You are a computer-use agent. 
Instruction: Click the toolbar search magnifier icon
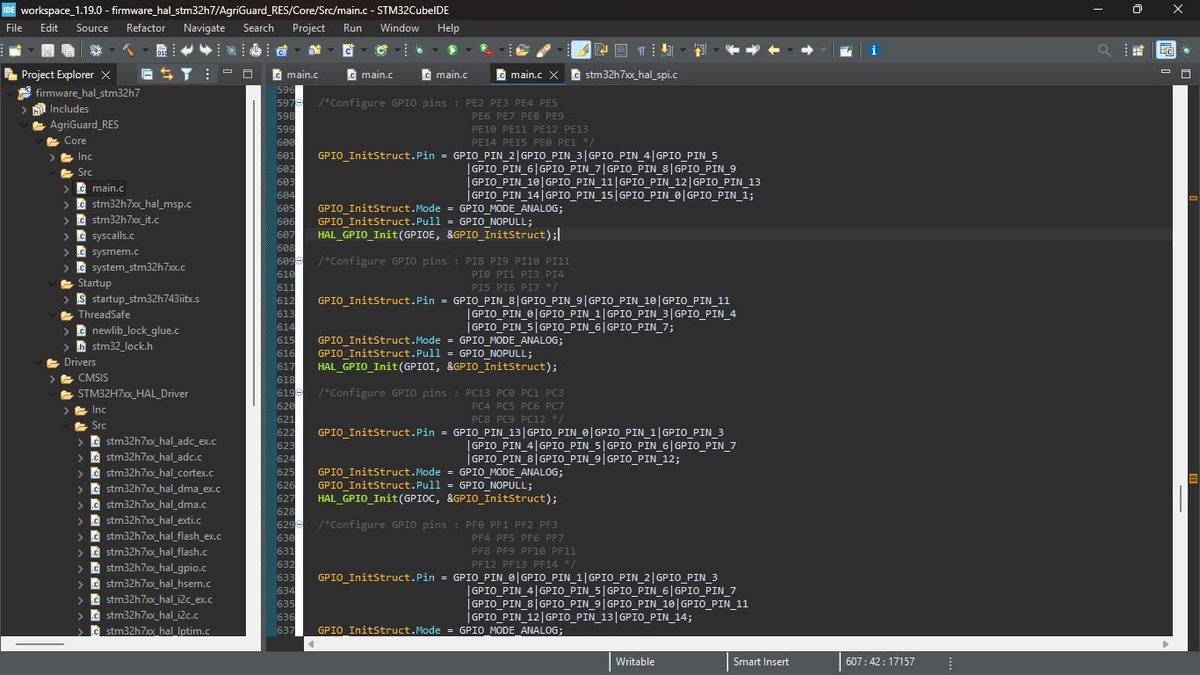click(1104, 50)
